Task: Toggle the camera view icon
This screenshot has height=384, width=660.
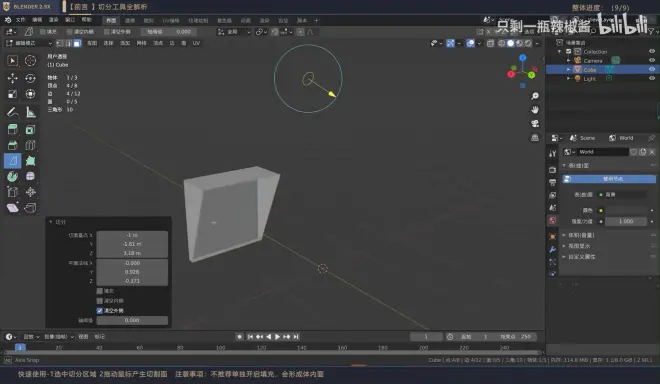Action: 535,124
